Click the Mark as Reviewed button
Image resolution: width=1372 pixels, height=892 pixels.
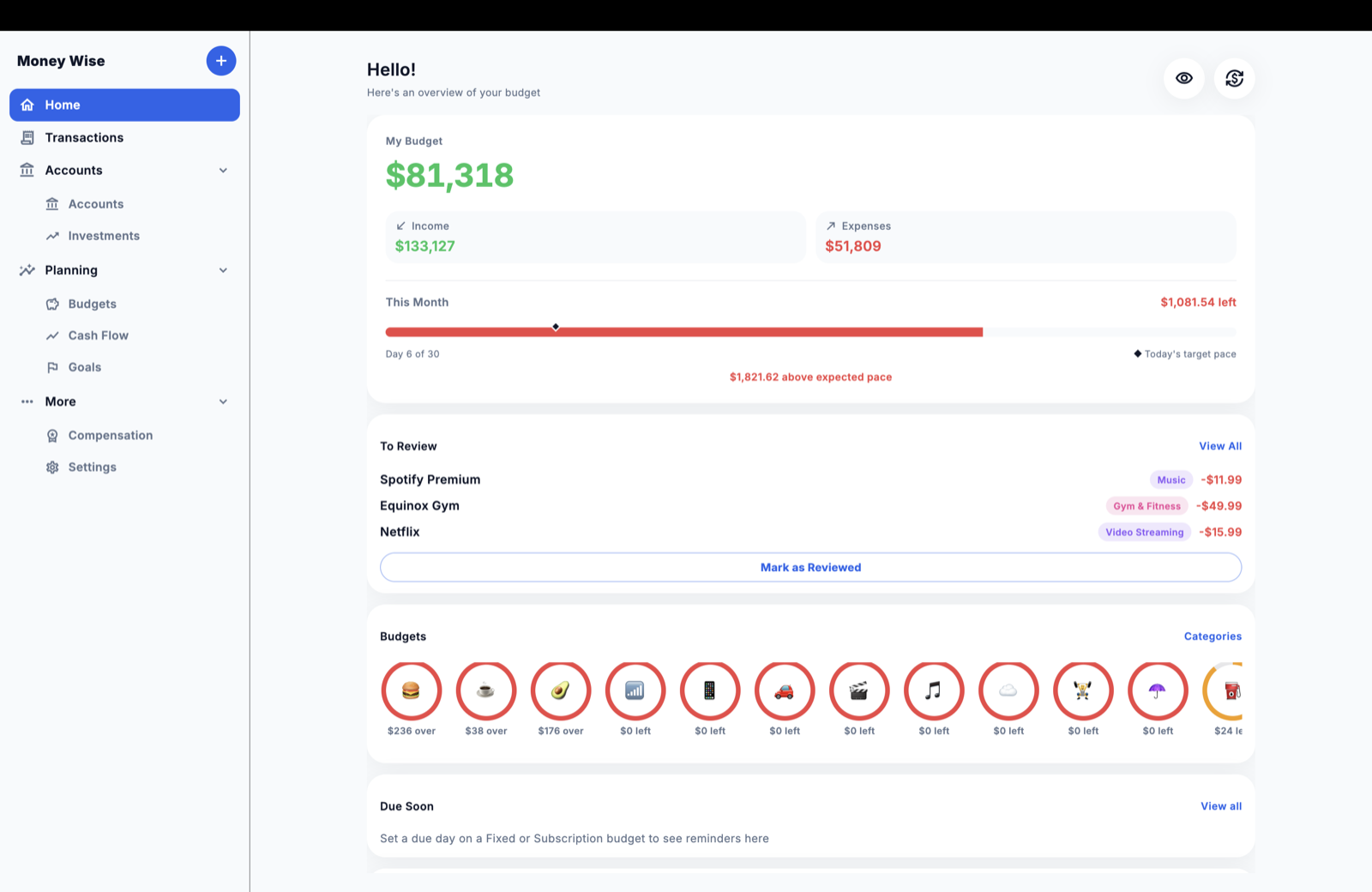(x=810, y=567)
